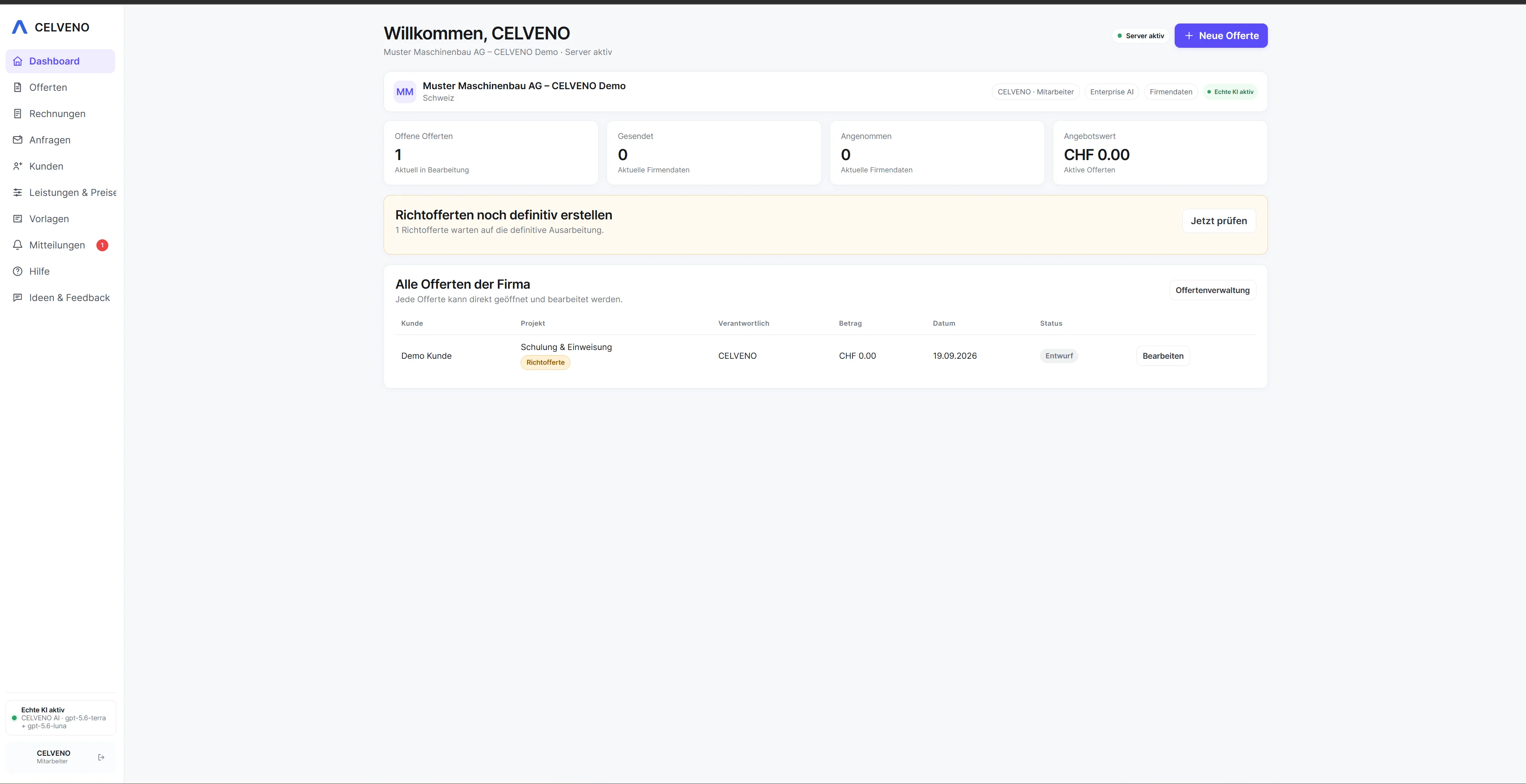1526x784 pixels.
Task: Open Leistungen & Preise section
Action: click(x=61, y=192)
